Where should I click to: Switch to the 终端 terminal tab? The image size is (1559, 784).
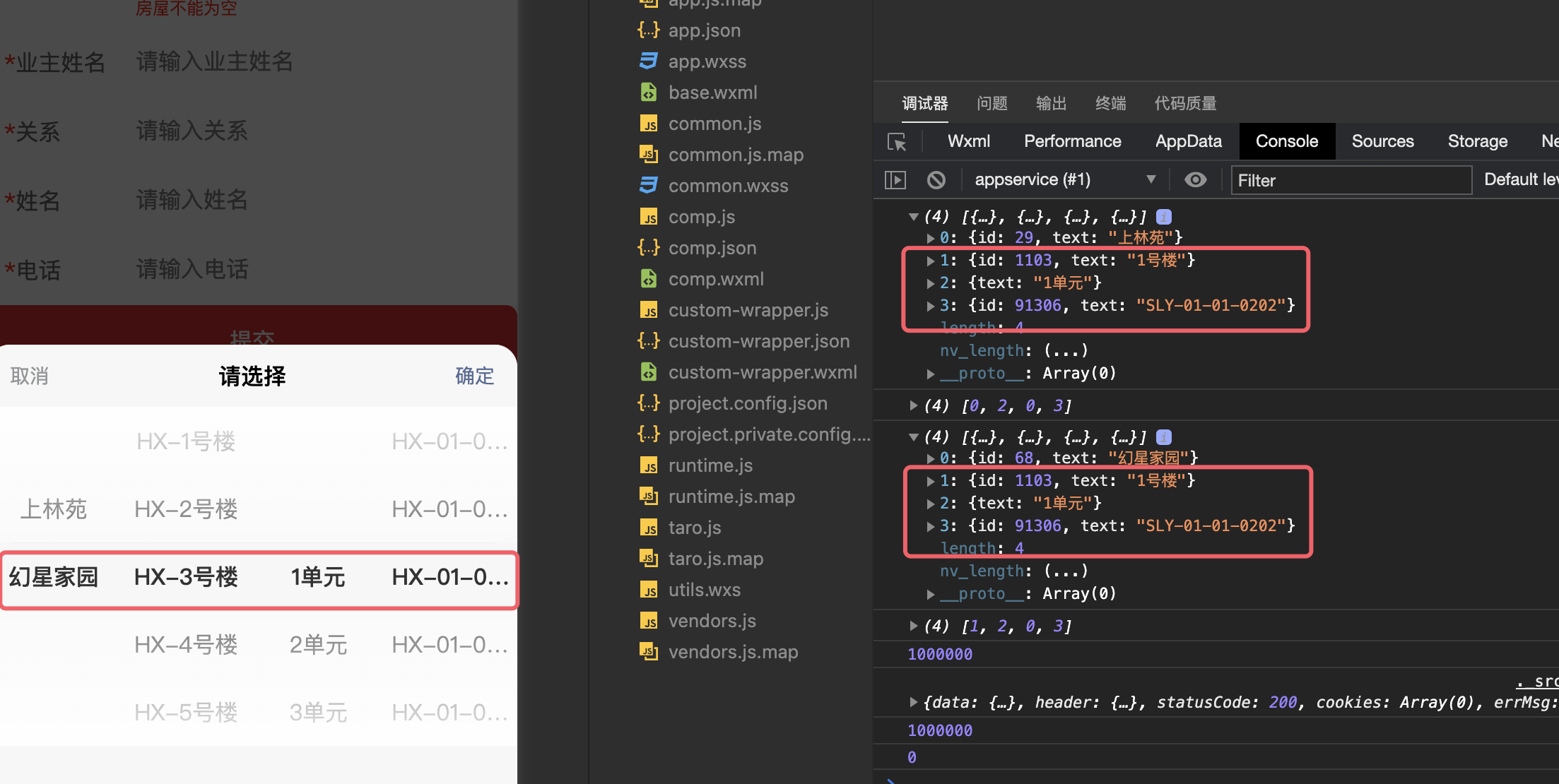pos(1110,103)
